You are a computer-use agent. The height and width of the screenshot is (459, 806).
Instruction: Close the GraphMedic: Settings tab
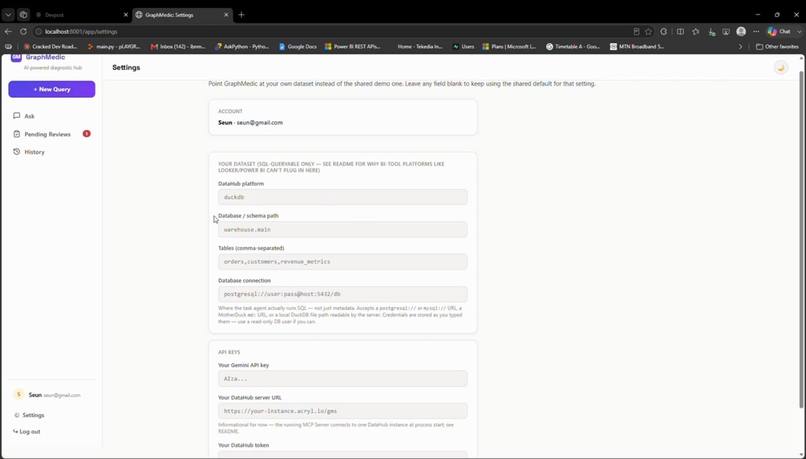pyautogui.click(x=226, y=15)
